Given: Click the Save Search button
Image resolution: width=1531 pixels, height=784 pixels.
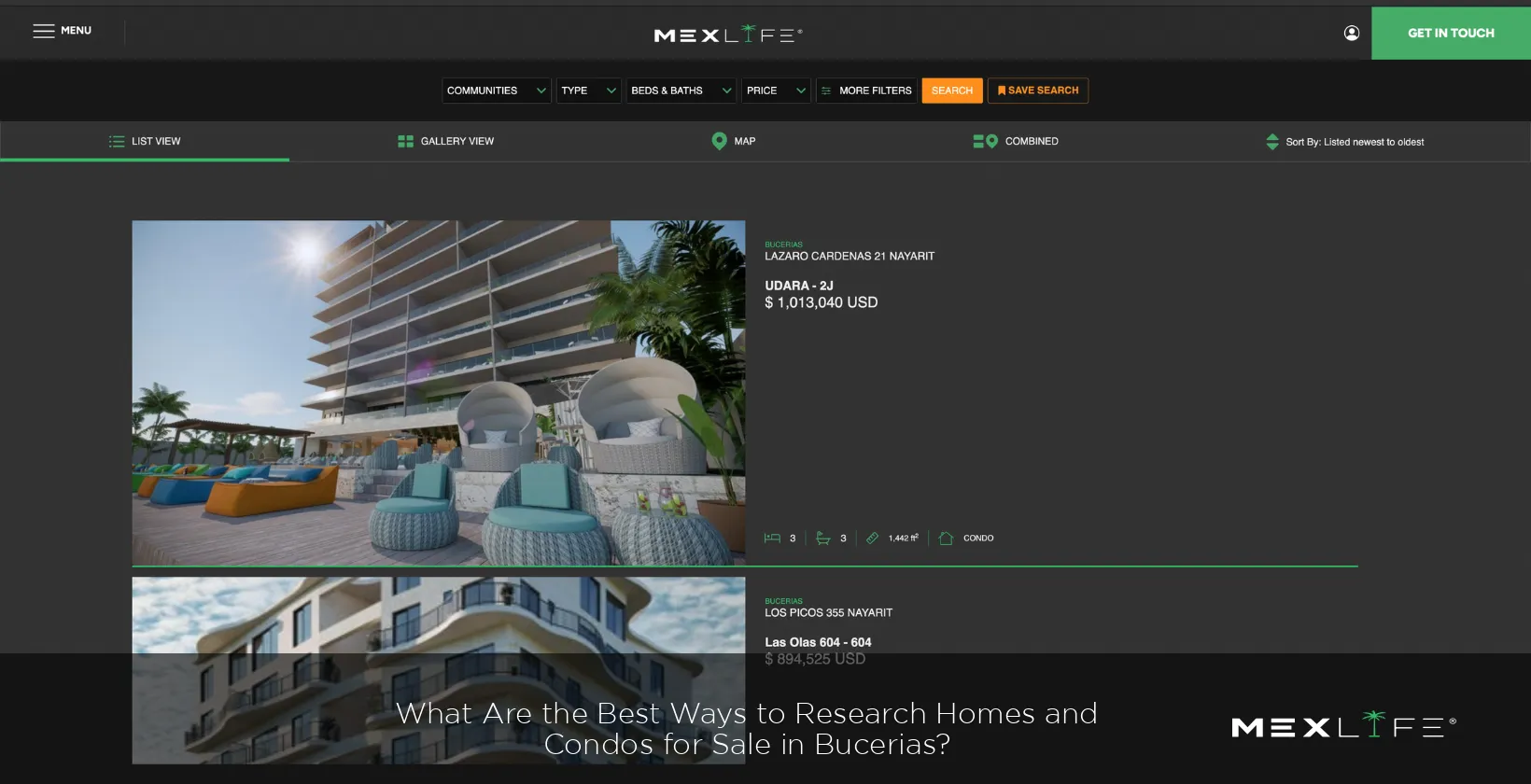Looking at the screenshot, I should (1038, 91).
